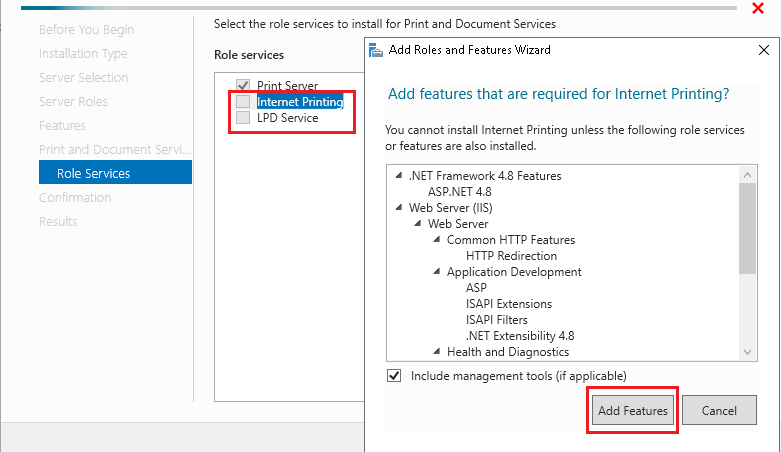The height and width of the screenshot is (452, 781).
Task: Toggle Include management tools checkbox
Action: pos(394,376)
